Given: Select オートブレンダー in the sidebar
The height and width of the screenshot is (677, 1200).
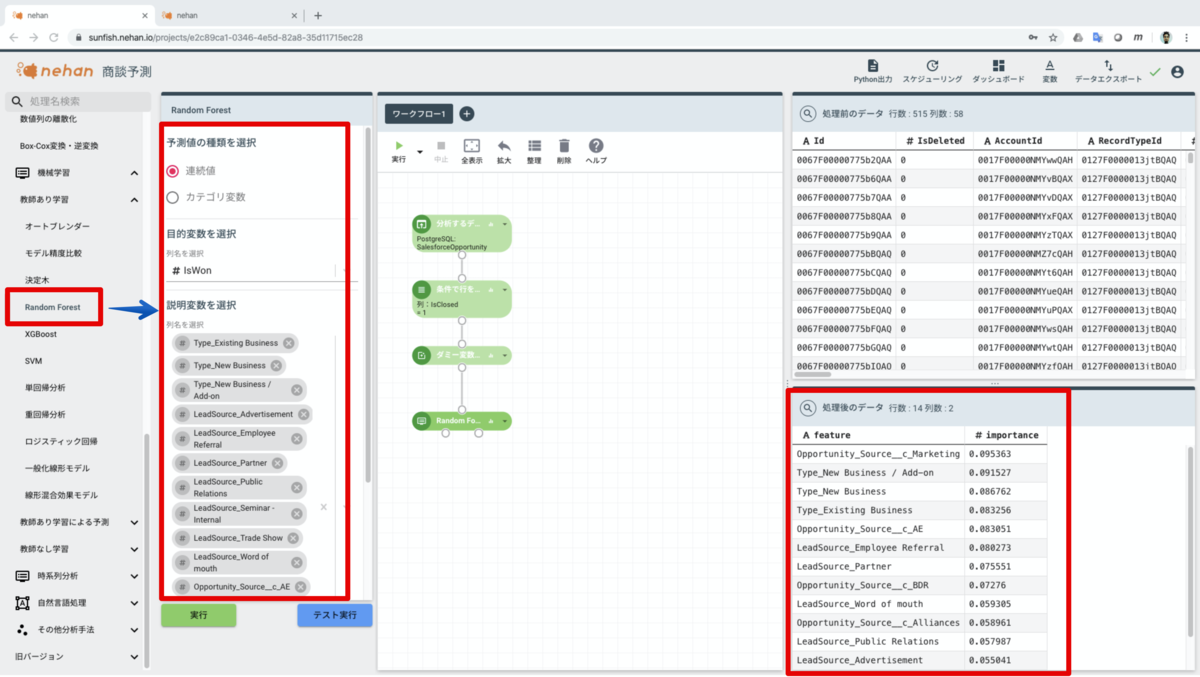Looking at the screenshot, I should 57,226.
